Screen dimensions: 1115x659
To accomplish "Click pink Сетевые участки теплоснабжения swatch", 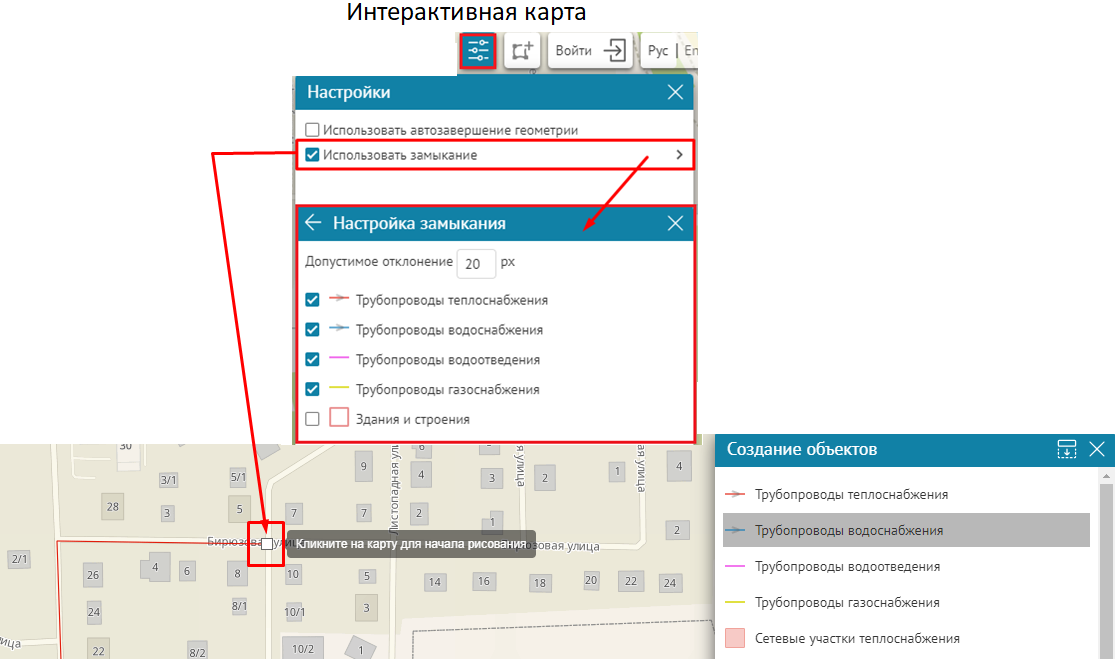I will coord(735,638).
